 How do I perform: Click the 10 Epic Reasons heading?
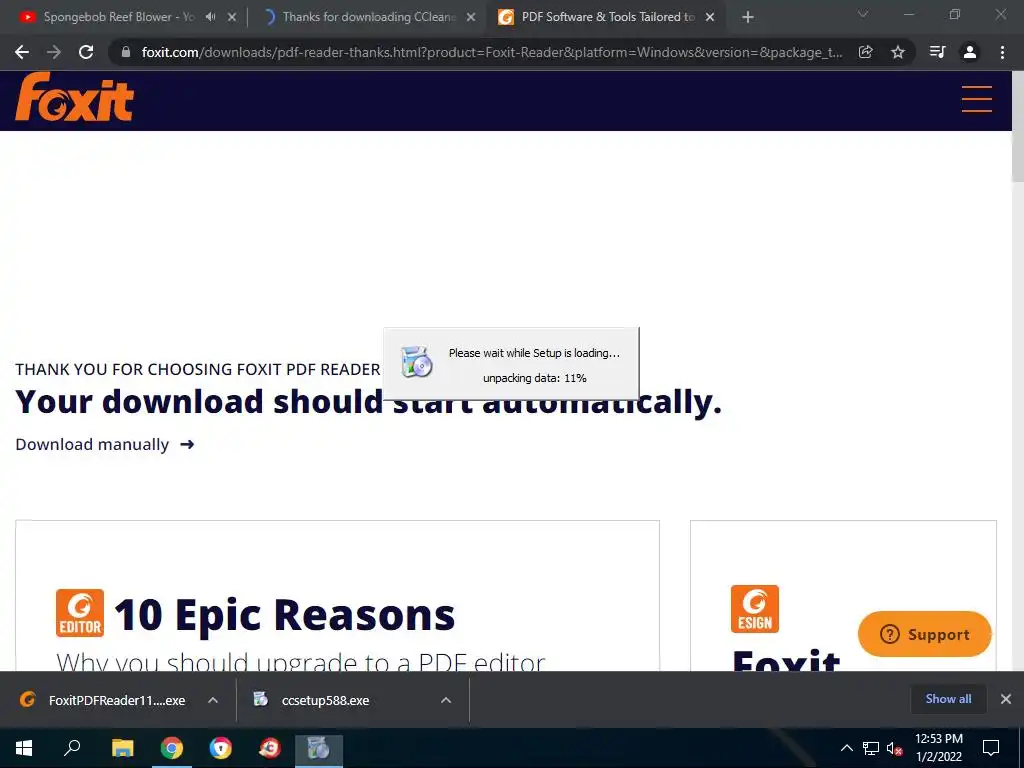point(284,615)
